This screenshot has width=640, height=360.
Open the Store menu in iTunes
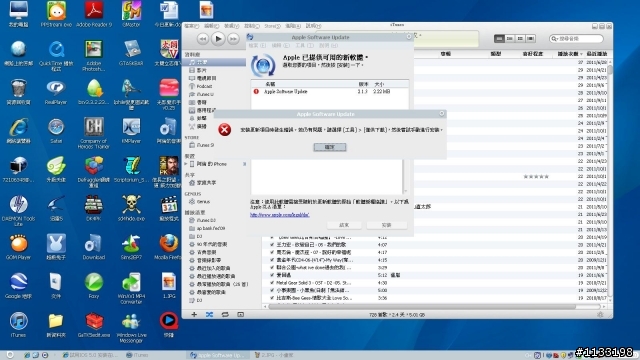(272, 26)
